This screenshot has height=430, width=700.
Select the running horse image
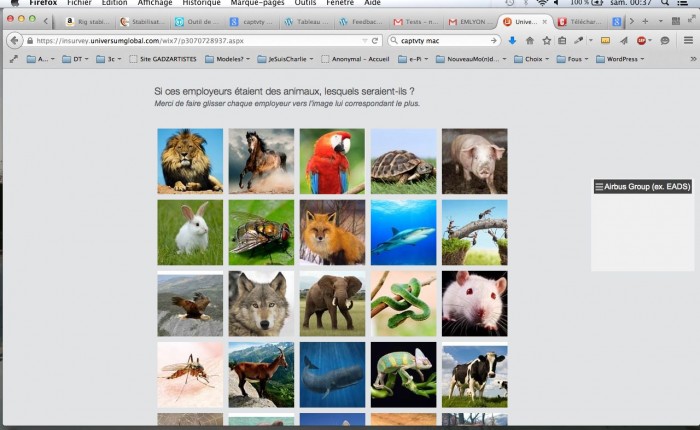261,161
